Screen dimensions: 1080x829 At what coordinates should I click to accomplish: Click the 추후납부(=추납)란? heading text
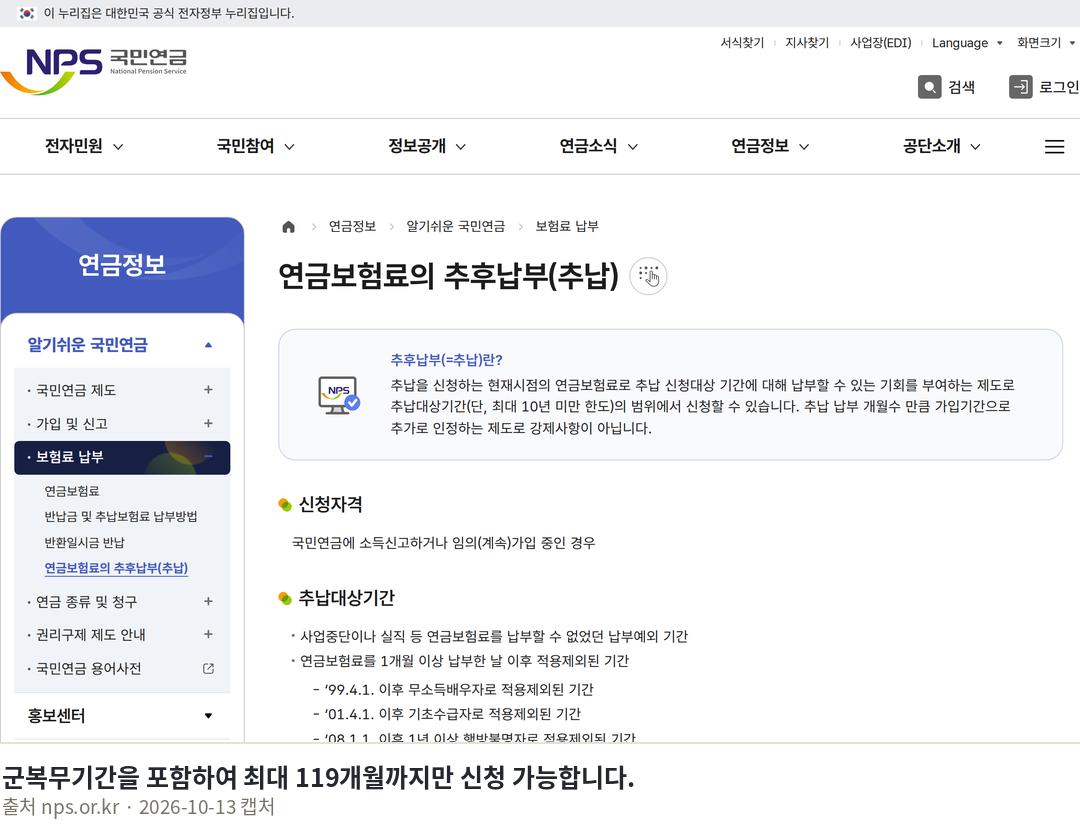pyautogui.click(x=446, y=359)
